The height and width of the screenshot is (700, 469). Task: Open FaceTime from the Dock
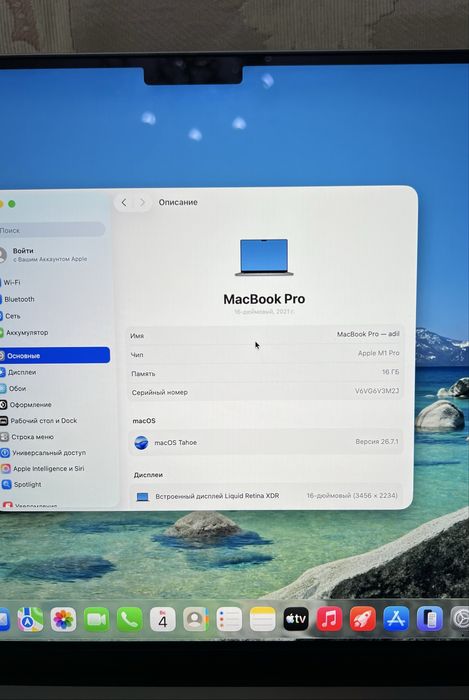[96, 620]
